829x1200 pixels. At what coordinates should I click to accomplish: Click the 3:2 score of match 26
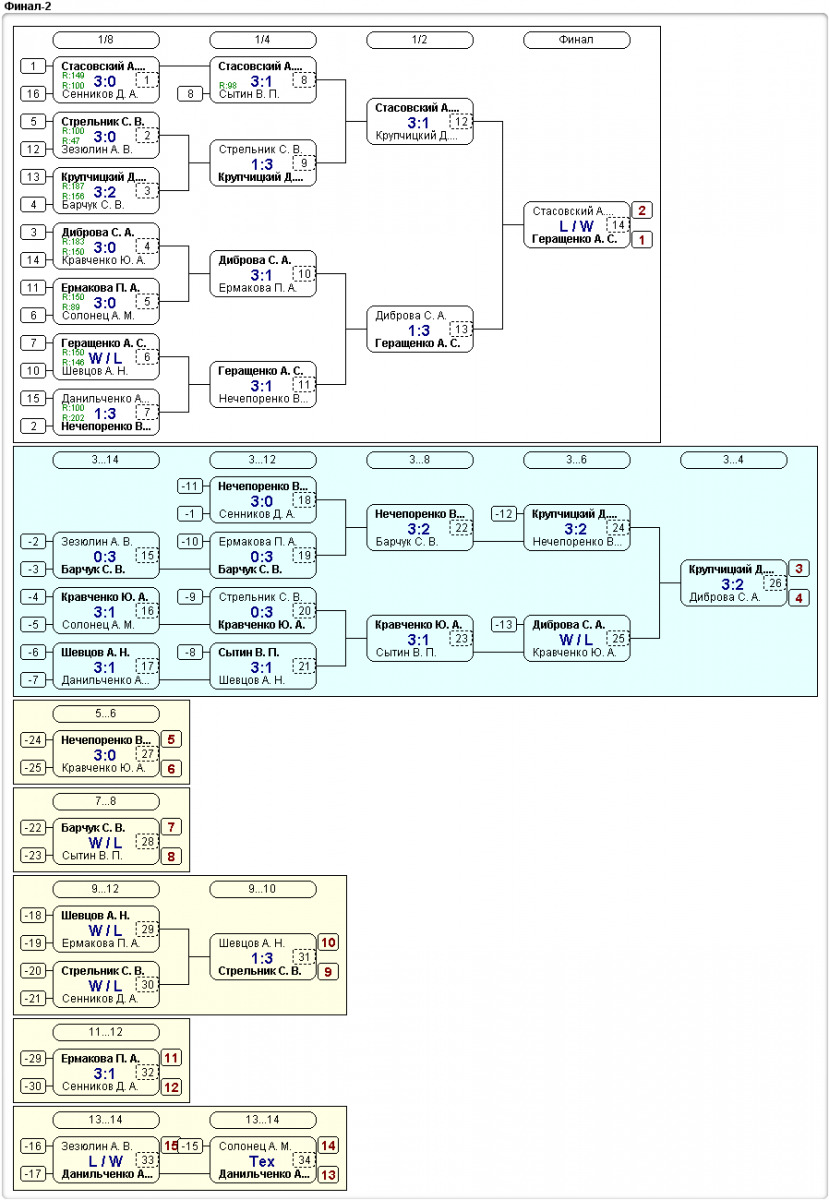pos(731,584)
